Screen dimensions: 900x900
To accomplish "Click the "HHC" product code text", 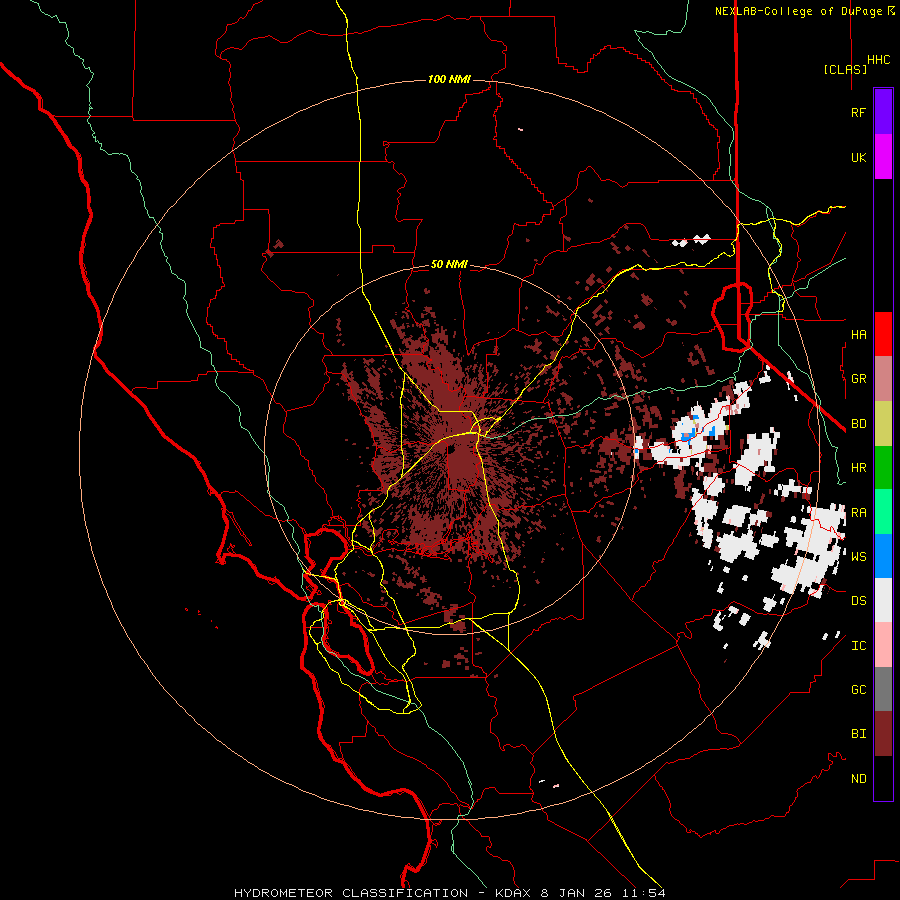I will point(878,60).
